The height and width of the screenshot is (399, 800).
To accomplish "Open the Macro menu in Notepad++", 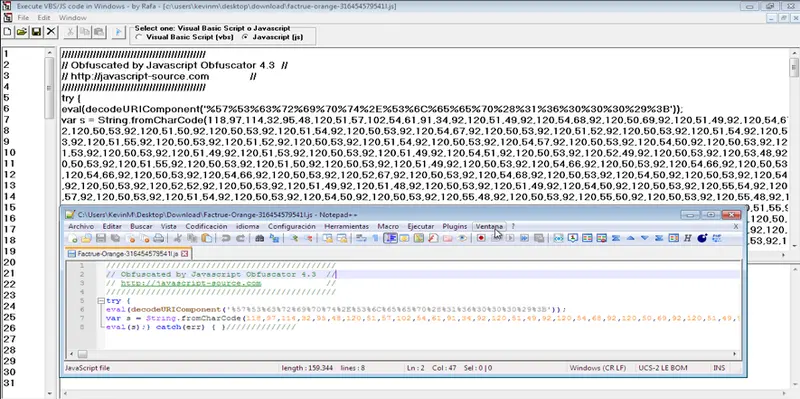I will coord(388,226).
